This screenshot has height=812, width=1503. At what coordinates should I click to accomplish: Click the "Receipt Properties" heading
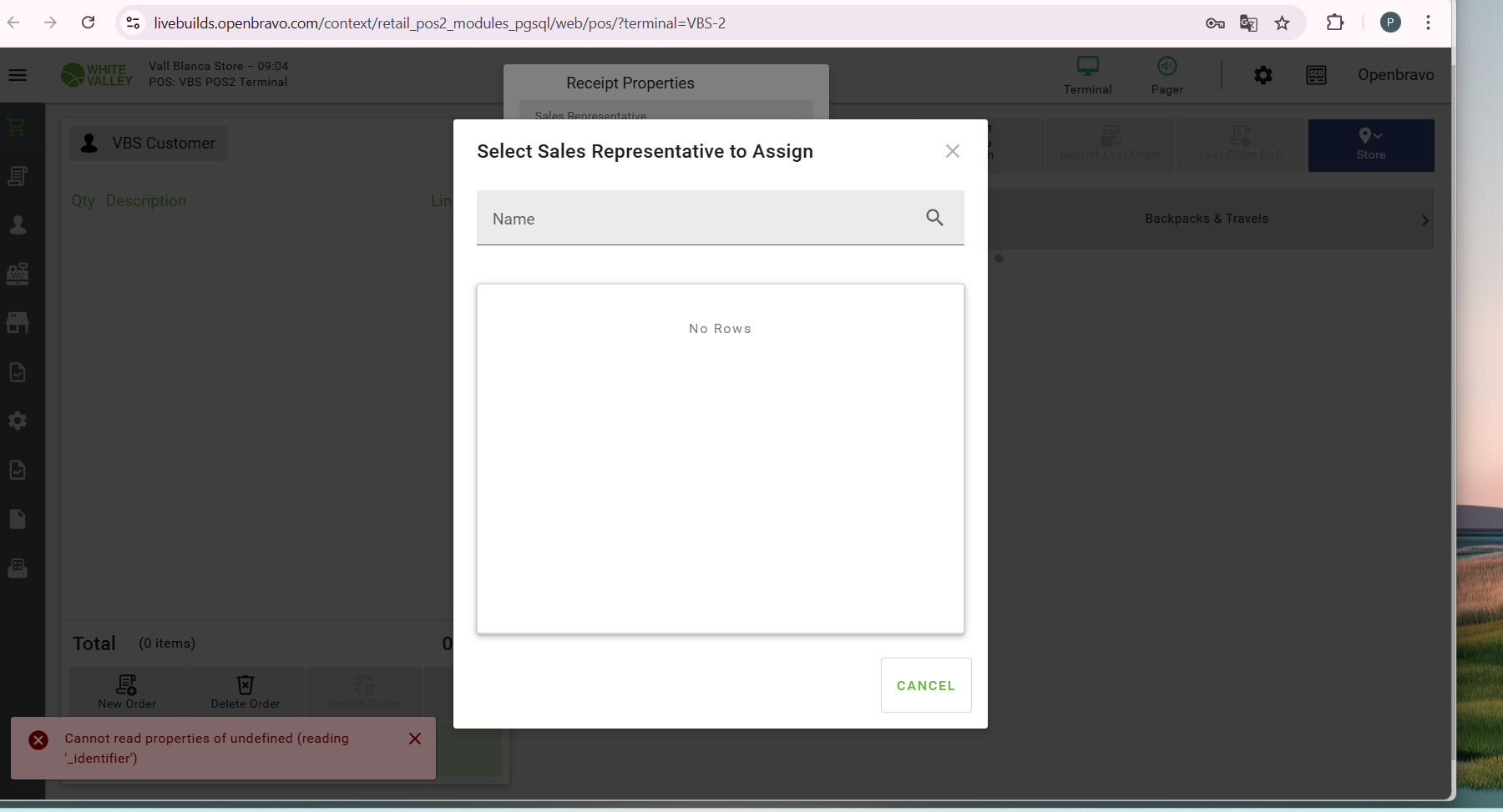[630, 83]
